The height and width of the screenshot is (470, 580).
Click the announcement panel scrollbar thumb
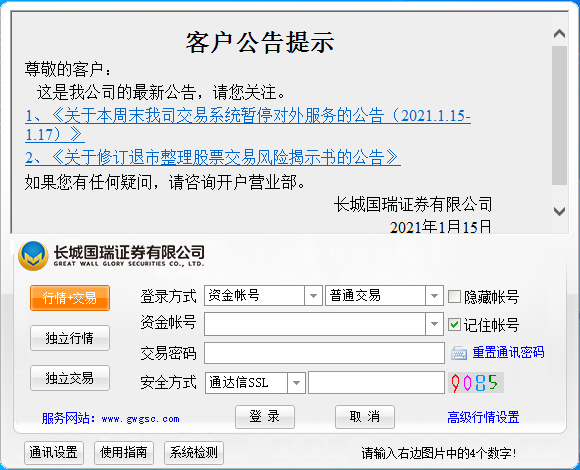(559, 115)
